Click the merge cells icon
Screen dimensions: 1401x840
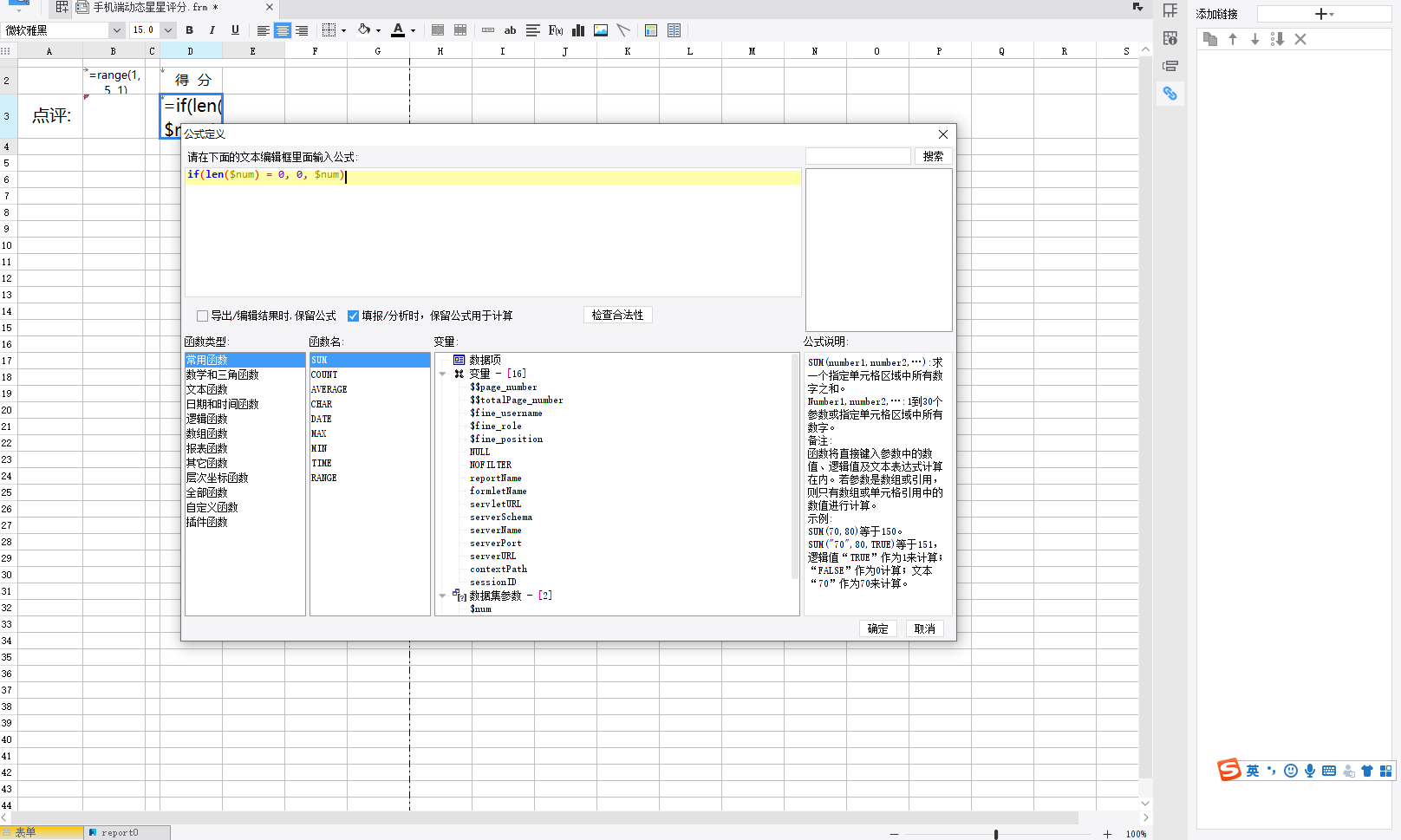tap(438, 30)
